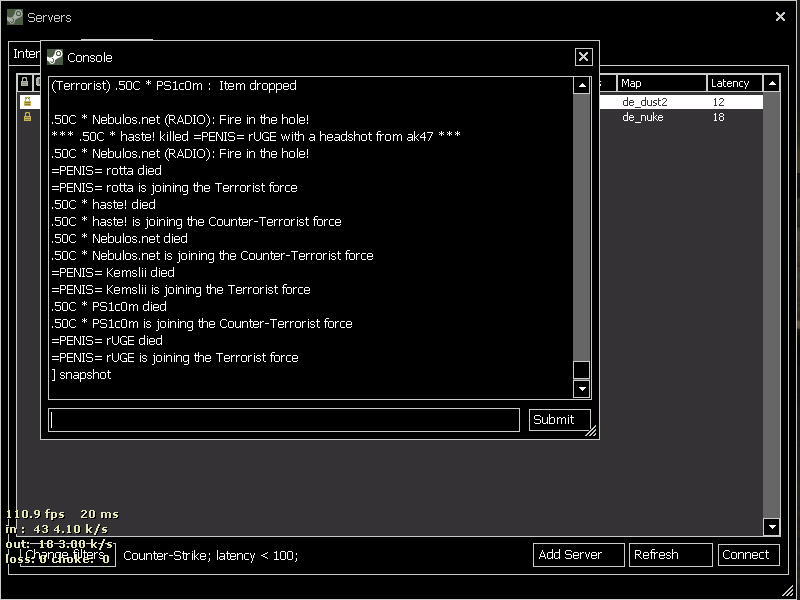Click the Add Server button
This screenshot has width=800, height=600.
pos(579,555)
